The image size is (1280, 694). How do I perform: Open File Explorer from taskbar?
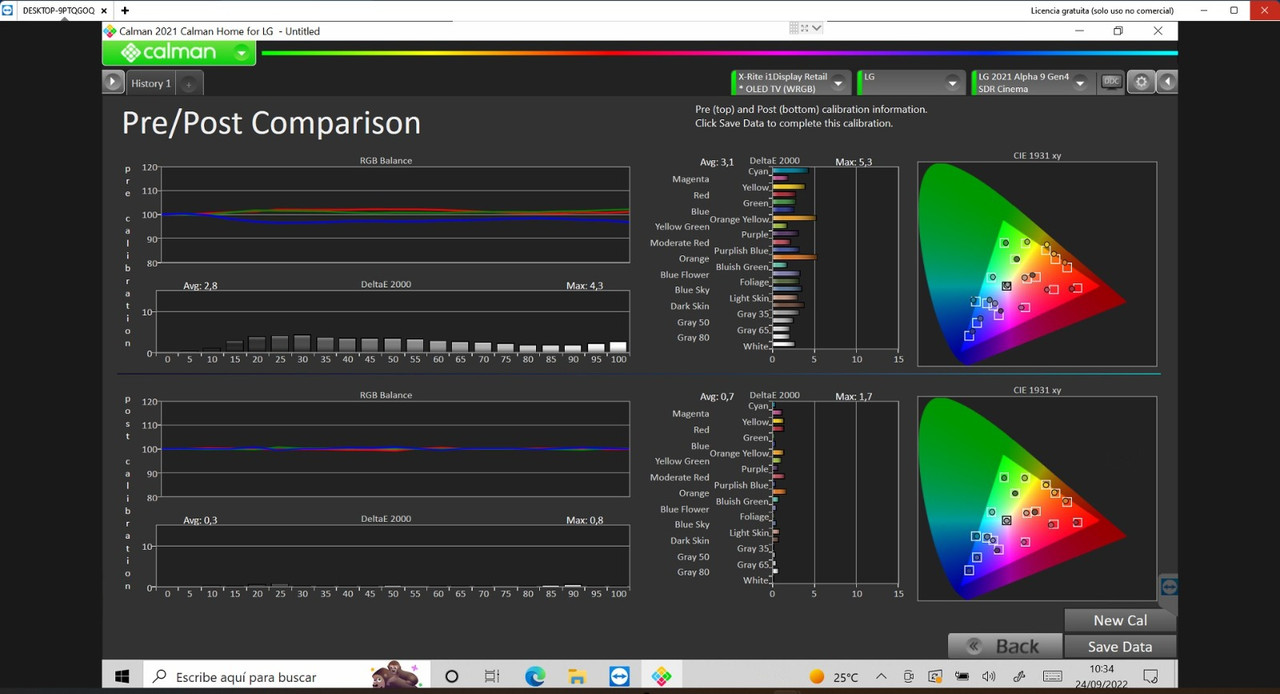(x=576, y=677)
